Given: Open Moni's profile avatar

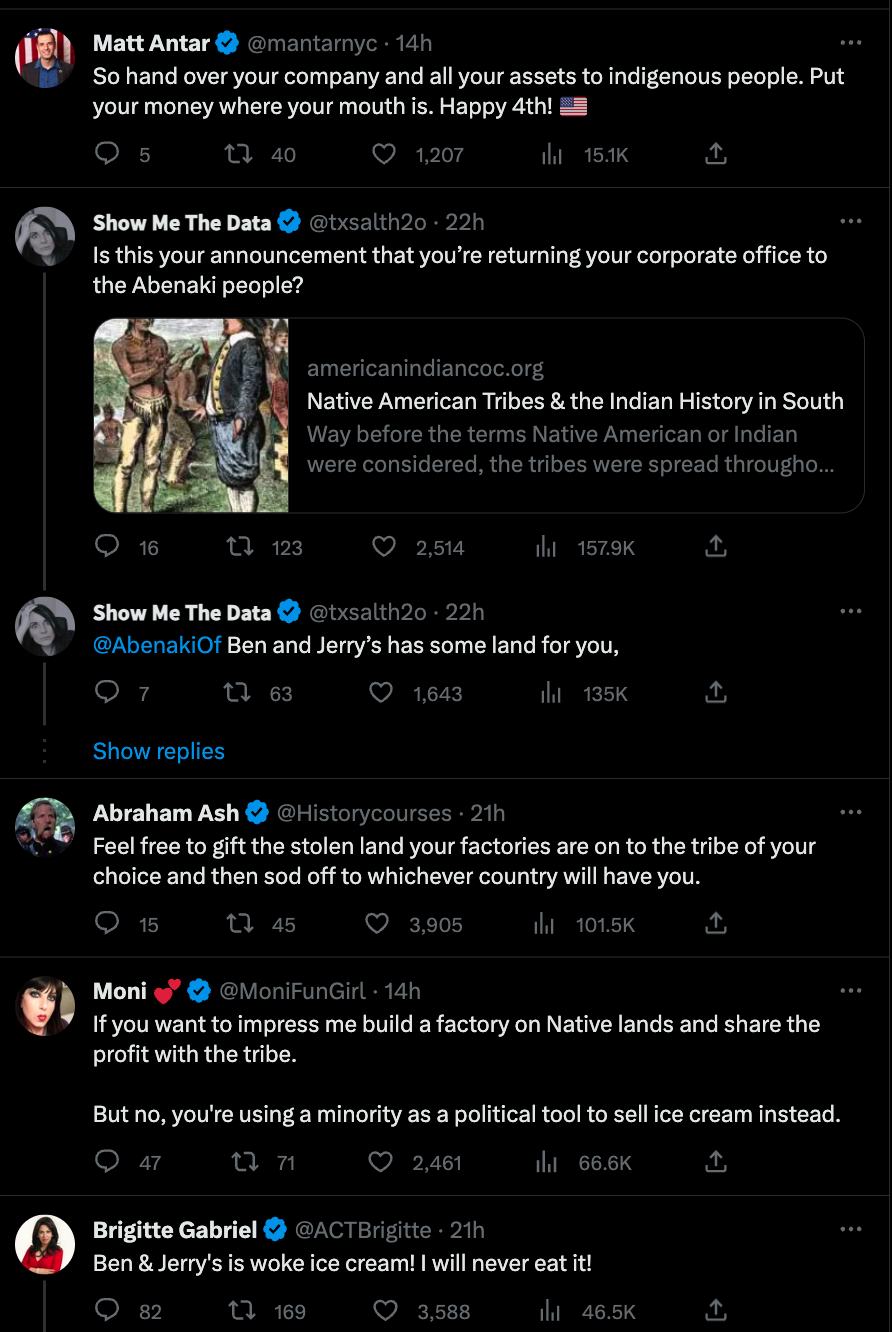Looking at the screenshot, I should coord(45,1006).
